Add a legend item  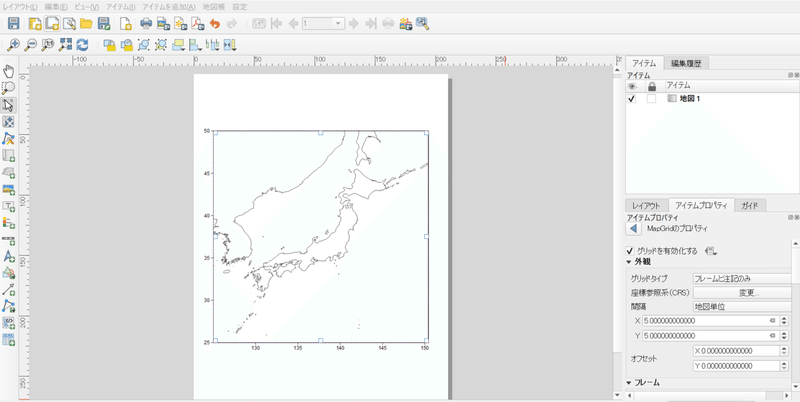point(9,222)
